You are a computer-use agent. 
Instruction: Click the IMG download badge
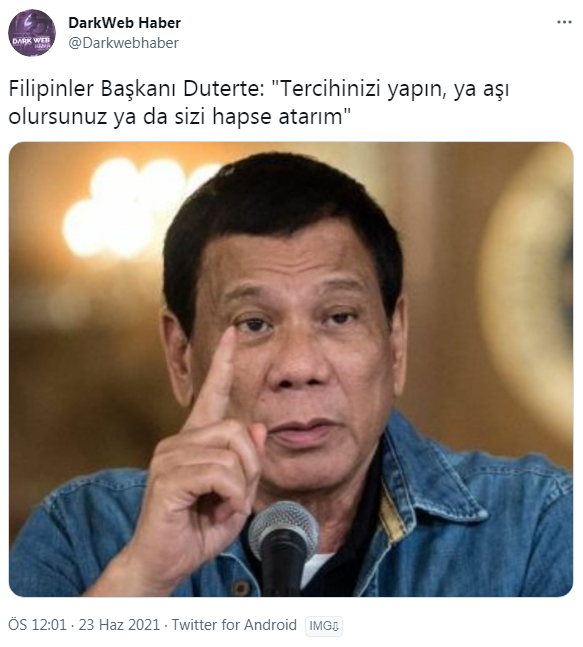324,626
